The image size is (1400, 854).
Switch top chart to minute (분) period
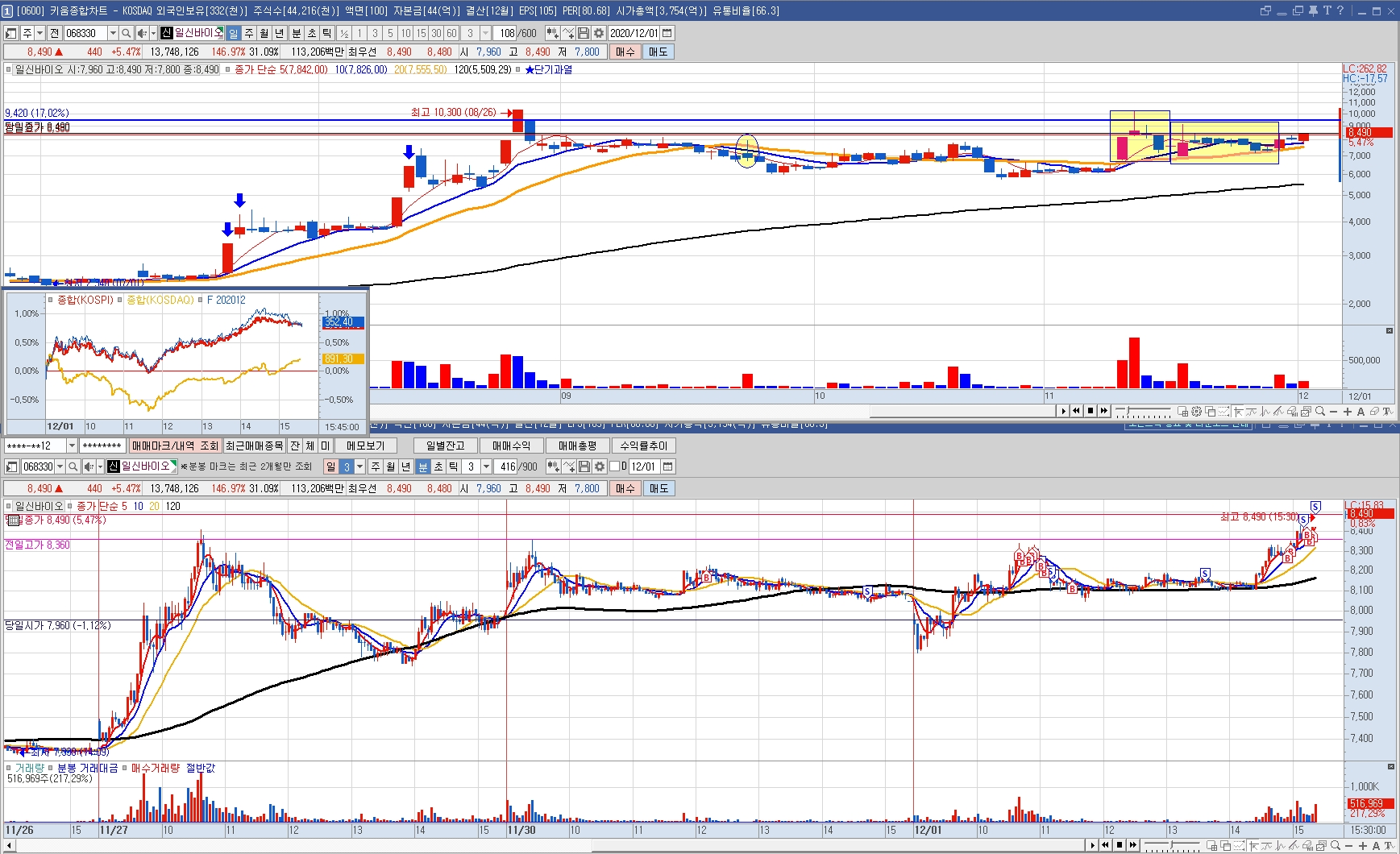(296, 33)
